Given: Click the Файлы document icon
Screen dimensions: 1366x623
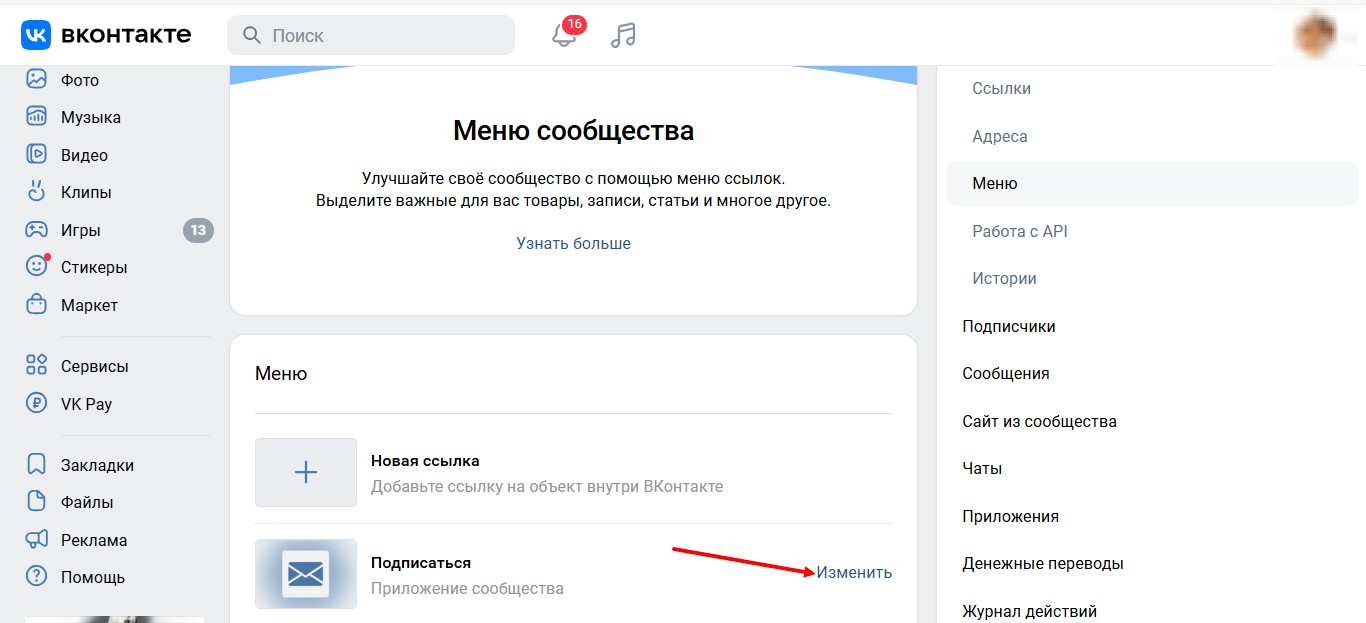Looking at the screenshot, I should [36, 502].
